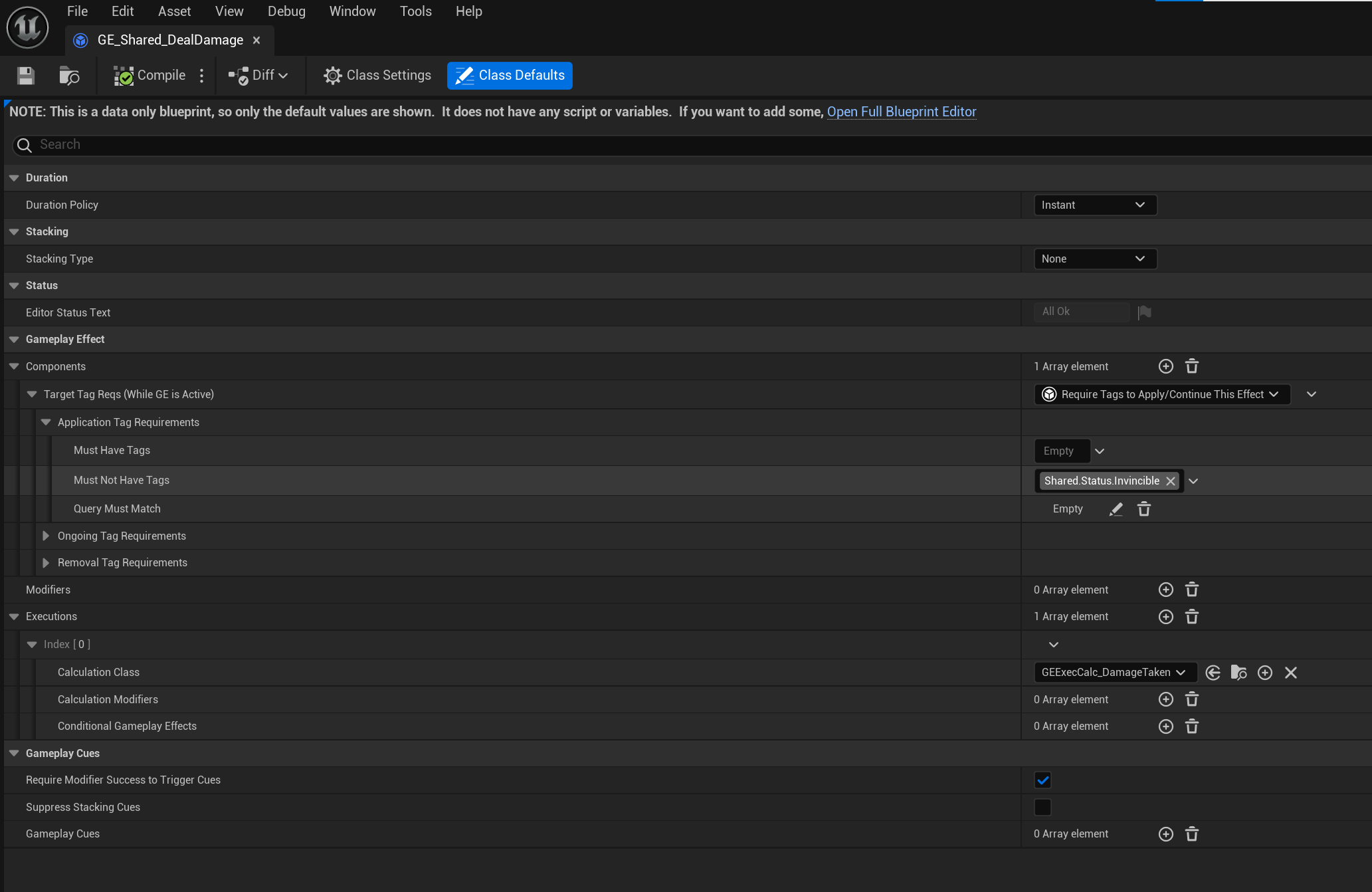Viewport: 1372px width, 892px height.
Task: Add element to Components array
Action: click(1165, 366)
